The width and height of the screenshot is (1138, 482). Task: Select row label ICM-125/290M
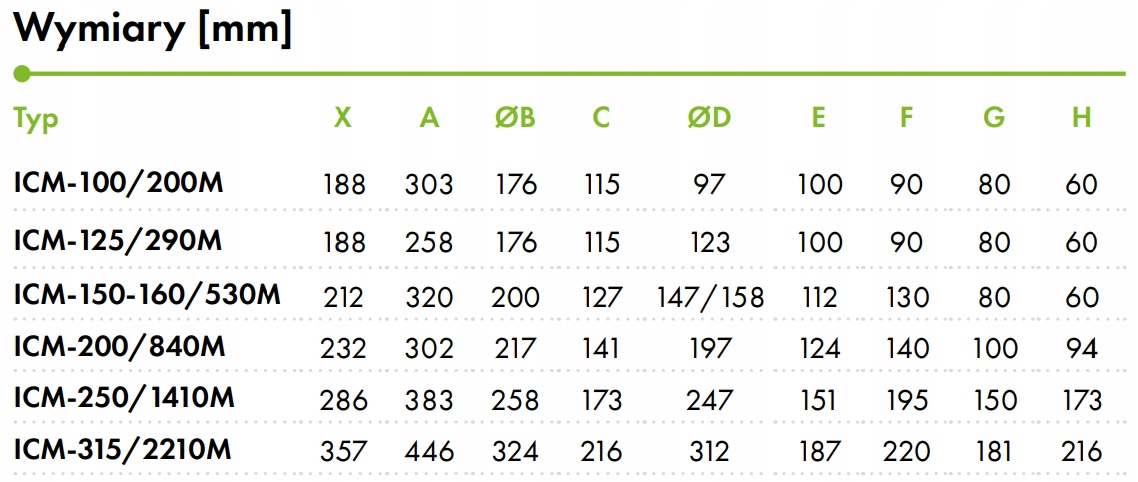[x=118, y=240]
